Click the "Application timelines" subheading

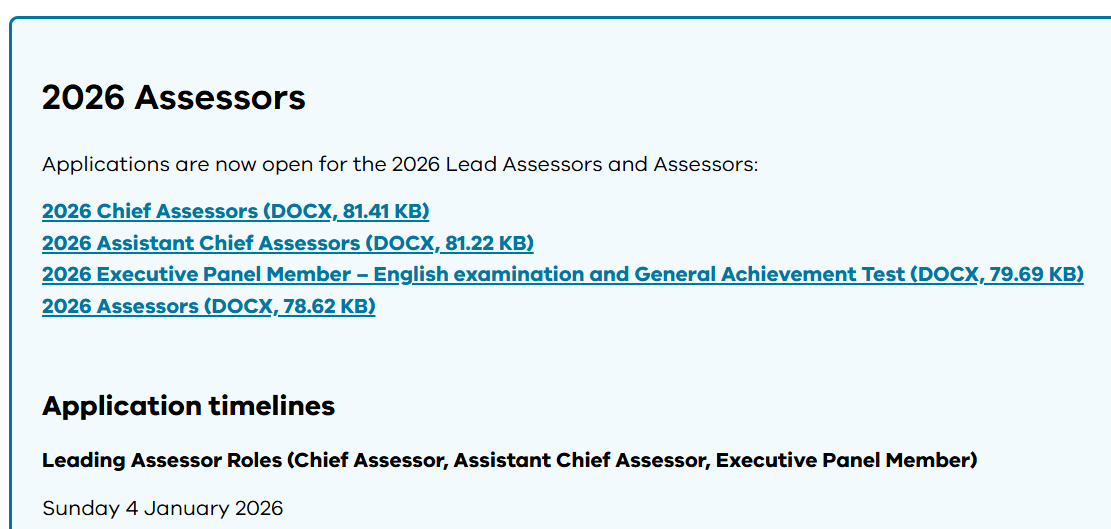[188, 406]
